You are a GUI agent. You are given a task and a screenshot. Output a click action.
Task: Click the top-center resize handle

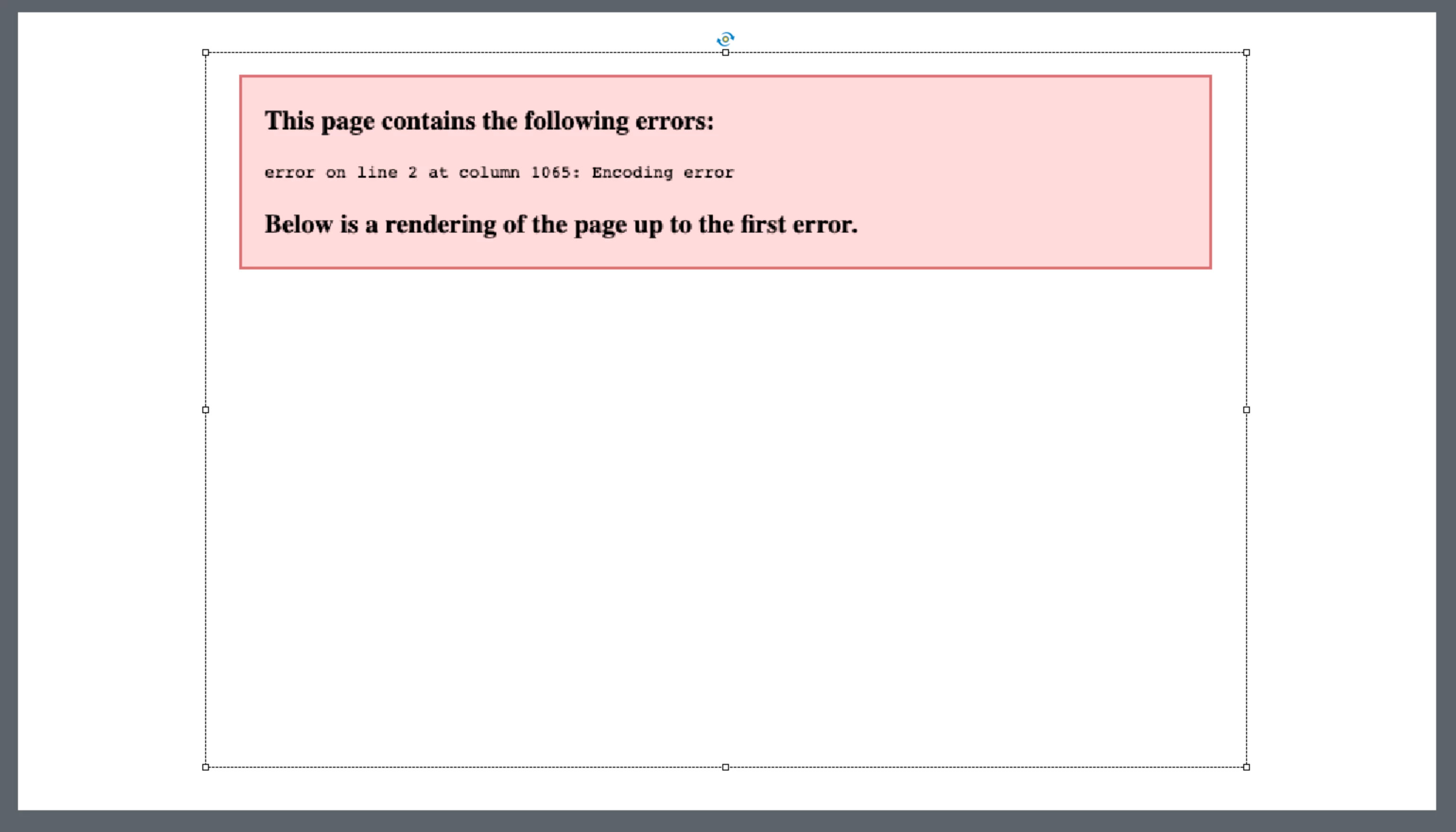click(725, 52)
